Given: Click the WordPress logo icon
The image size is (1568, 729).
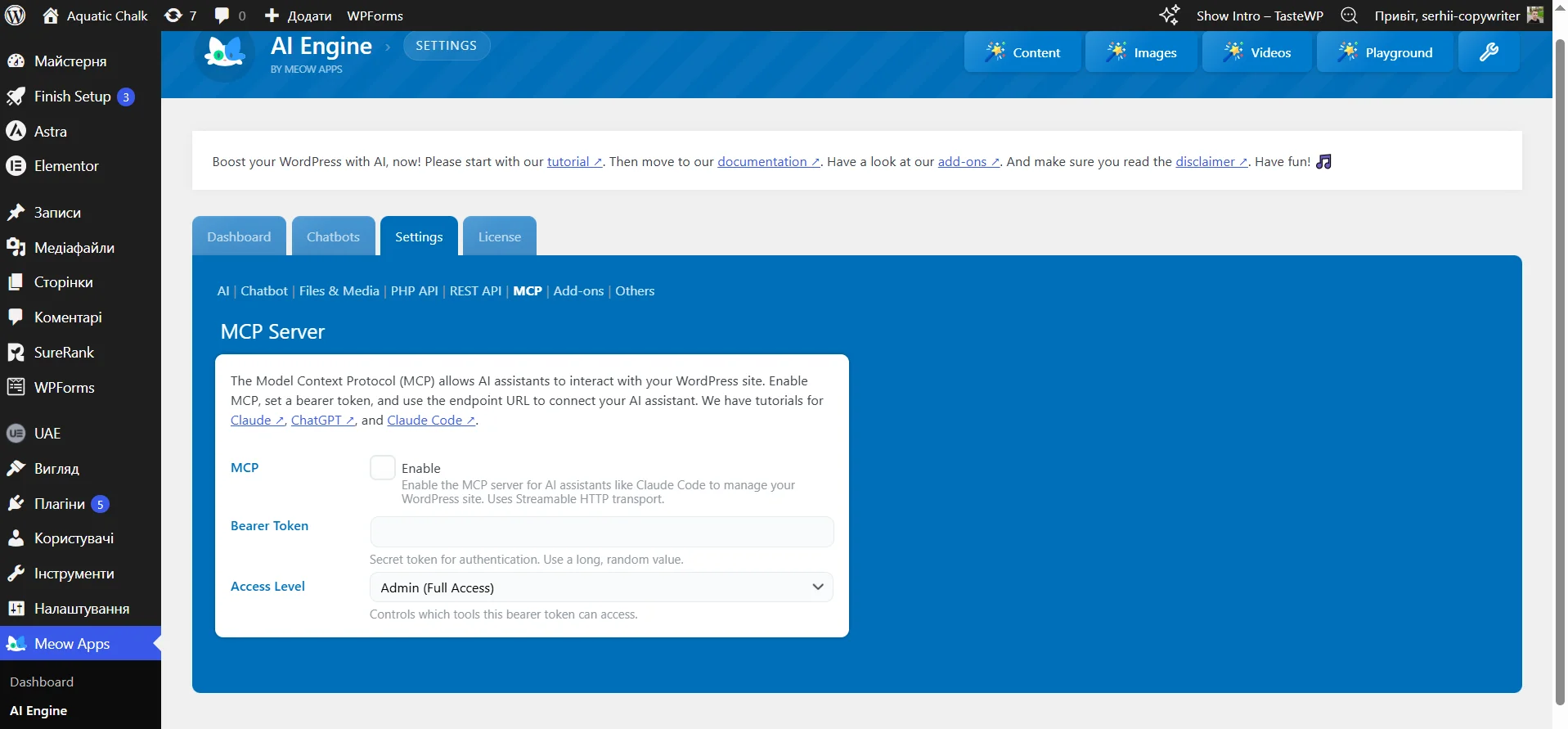Looking at the screenshot, I should tap(16, 16).
